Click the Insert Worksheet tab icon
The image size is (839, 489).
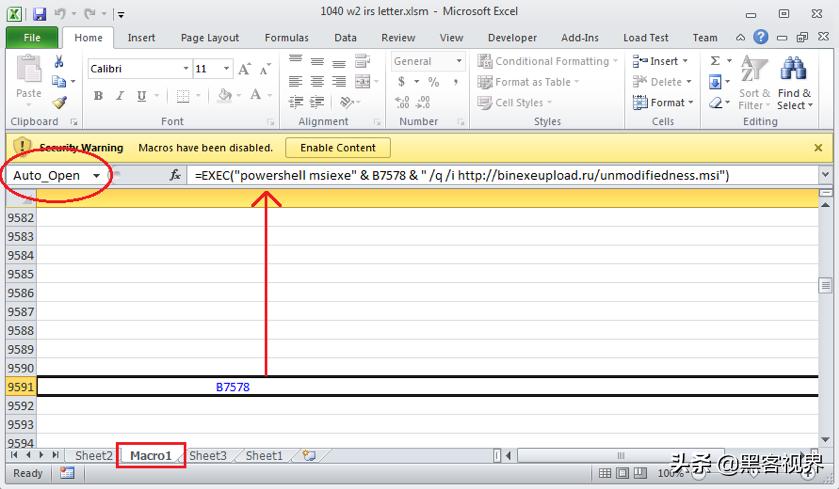tap(309, 455)
